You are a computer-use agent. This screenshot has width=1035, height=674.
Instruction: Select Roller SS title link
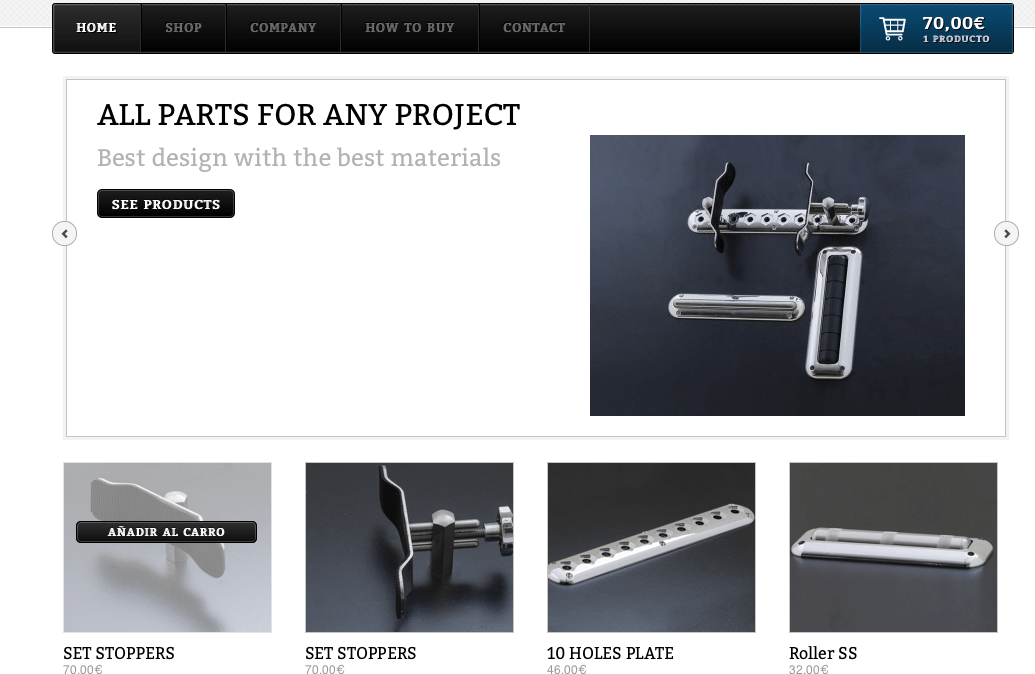click(x=823, y=654)
